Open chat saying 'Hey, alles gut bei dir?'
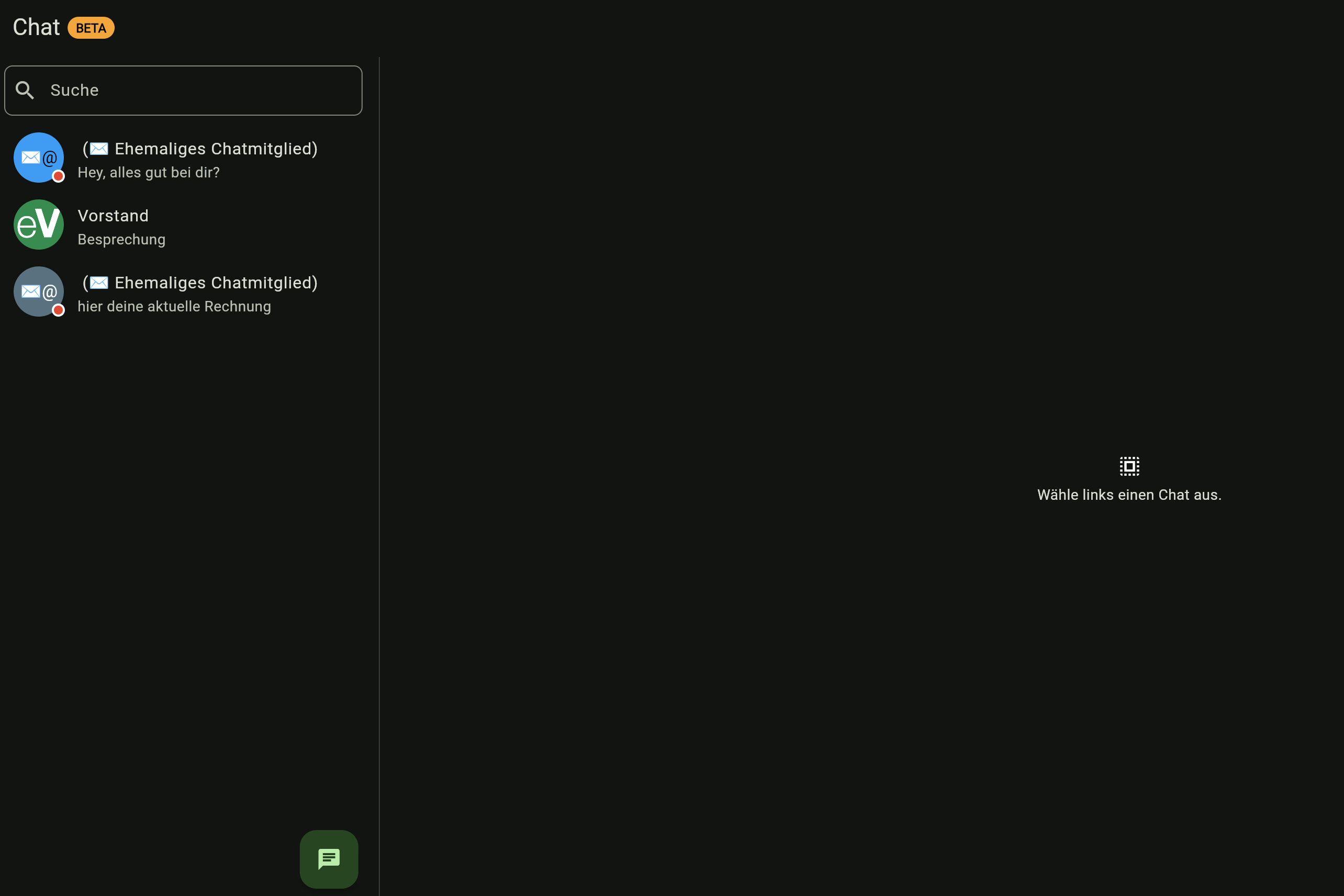This screenshot has width=1344, height=896. (149, 173)
